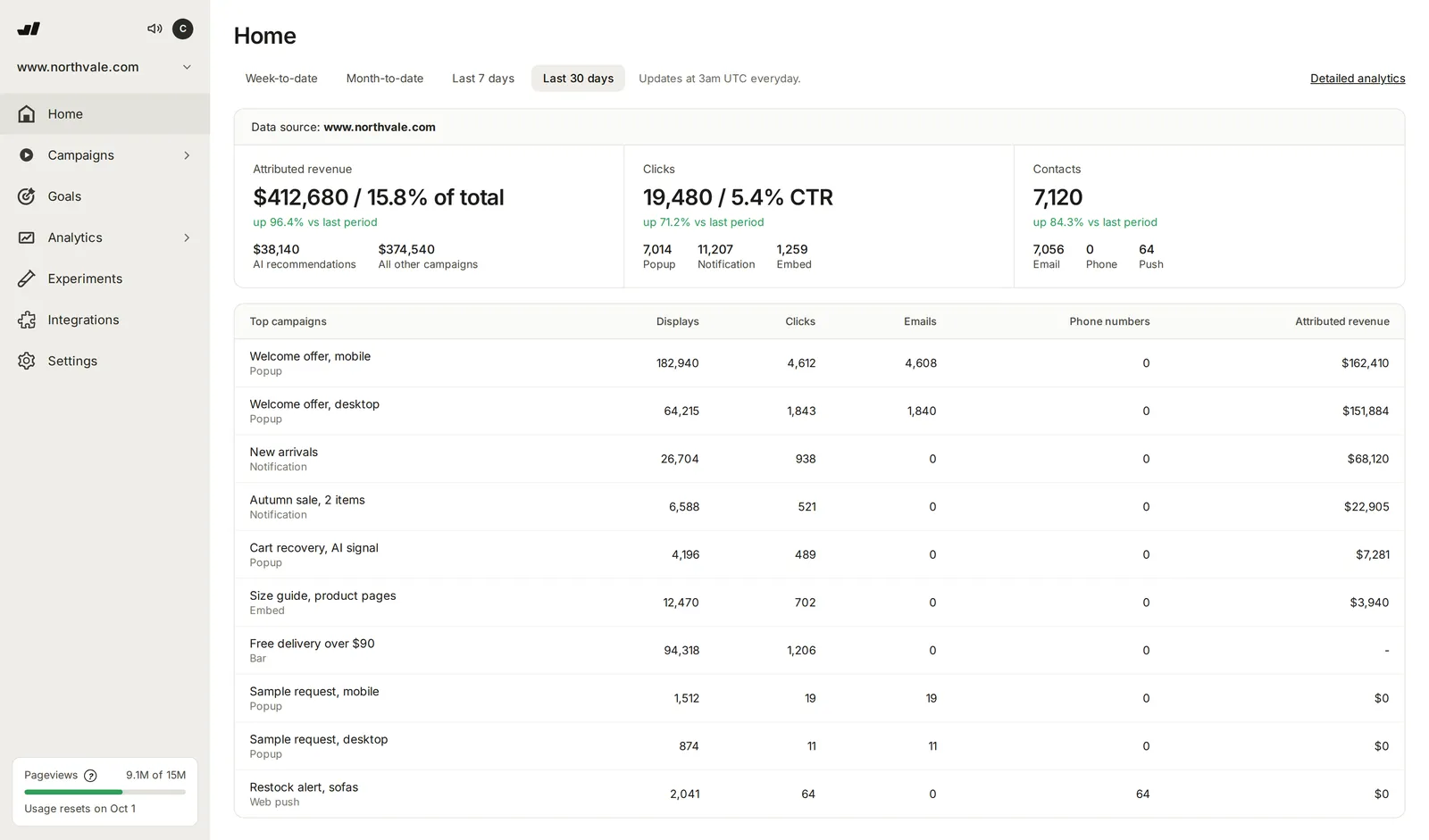Click the Attributed revenue column header

1342,321
